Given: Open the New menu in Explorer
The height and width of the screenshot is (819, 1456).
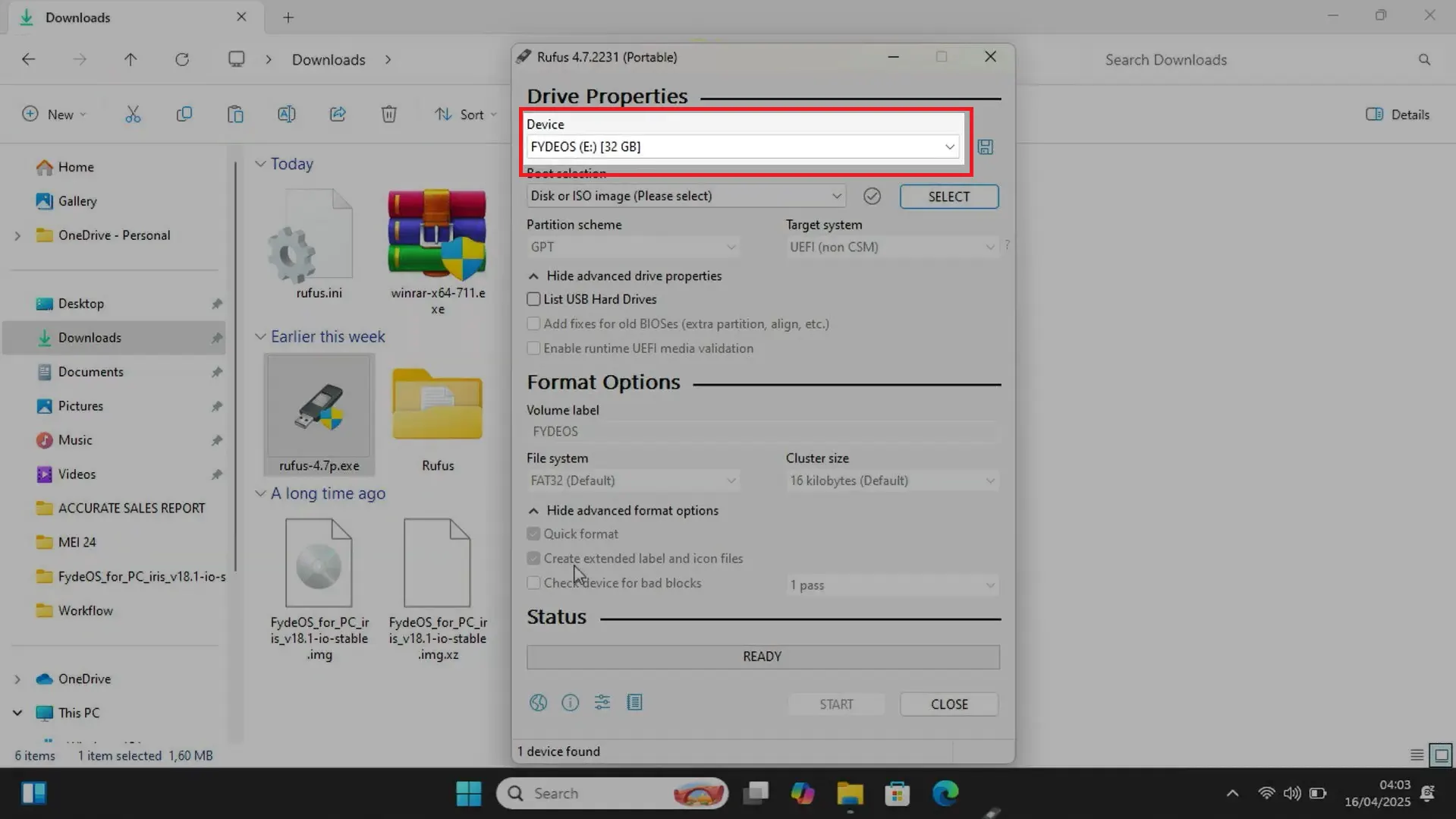Looking at the screenshot, I should click(54, 114).
